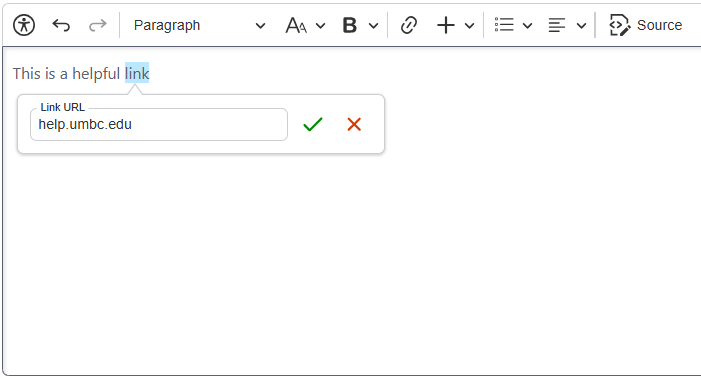
Task: Expand the font size dropdown arrow
Action: coord(321,25)
